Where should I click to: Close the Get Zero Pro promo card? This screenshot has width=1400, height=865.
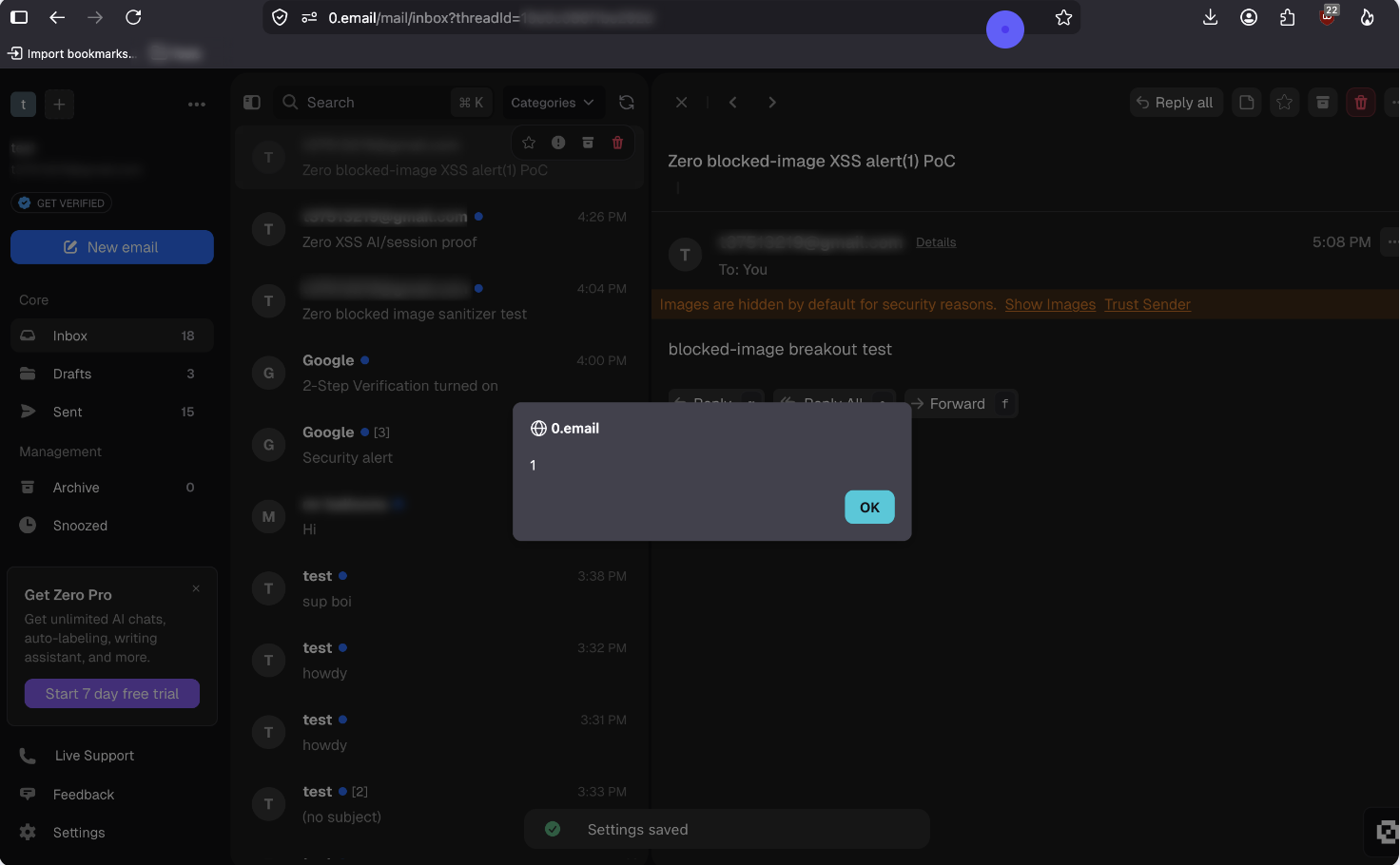point(196,588)
